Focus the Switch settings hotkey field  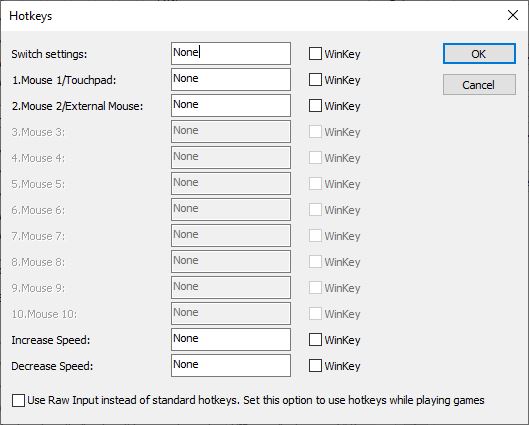pyautogui.click(x=231, y=53)
